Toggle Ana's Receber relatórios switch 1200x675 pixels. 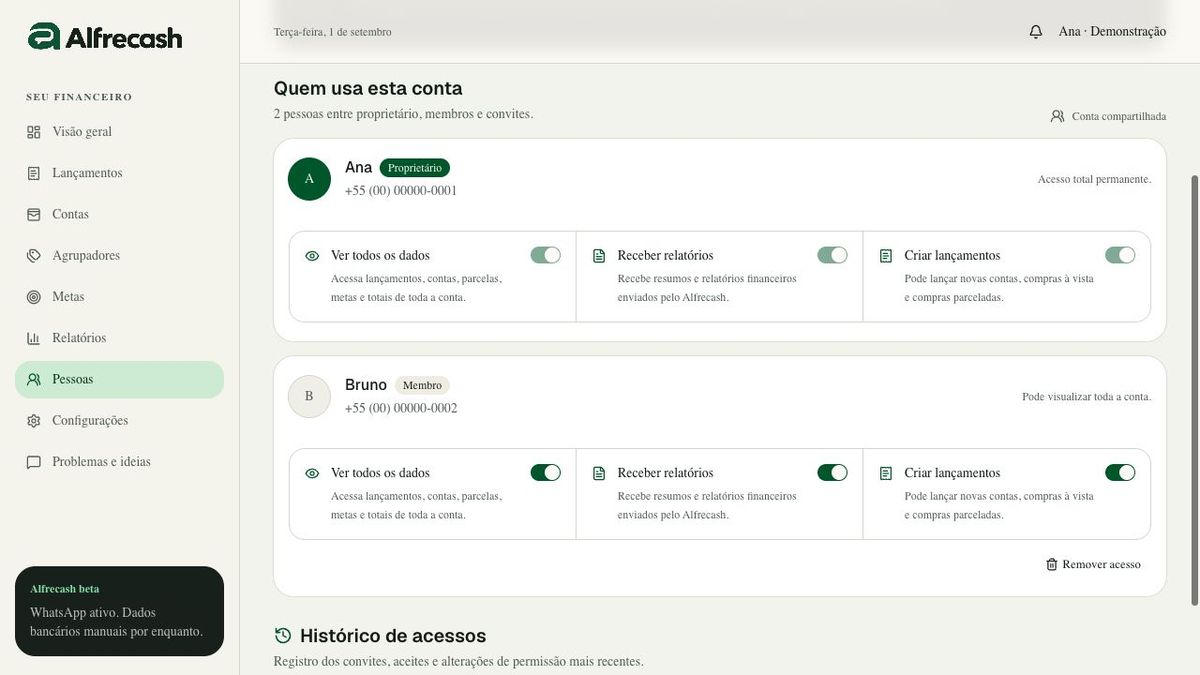pyautogui.click(x=832, y=255)
